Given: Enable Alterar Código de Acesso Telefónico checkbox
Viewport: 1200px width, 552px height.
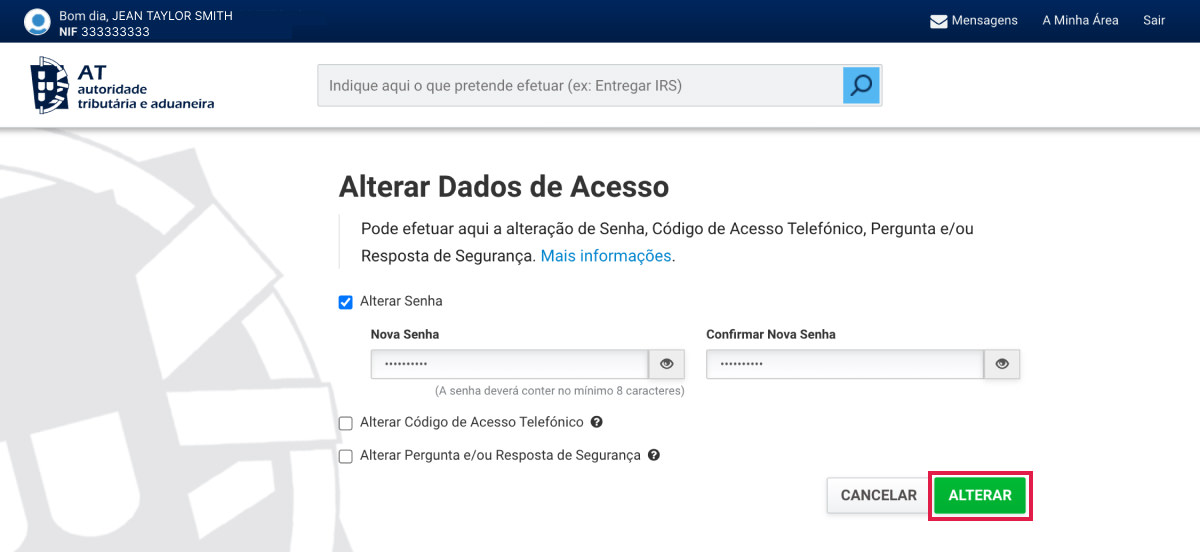Looking at the screenshot, I should tap(346, 423).
